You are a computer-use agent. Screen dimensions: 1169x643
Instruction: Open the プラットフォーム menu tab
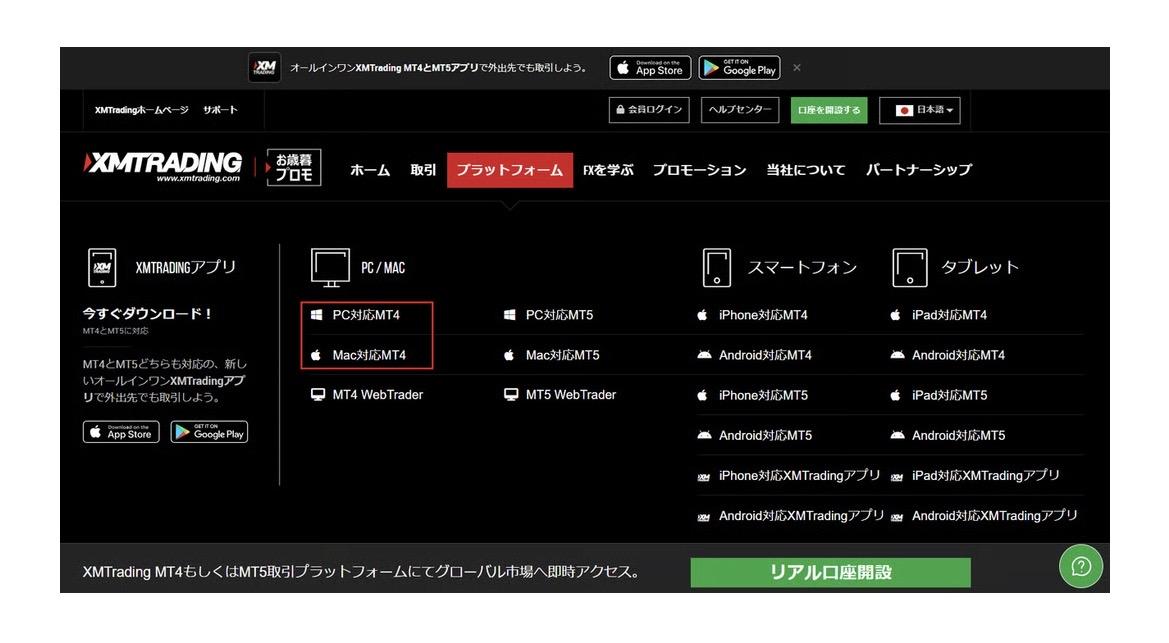[510, 170]
